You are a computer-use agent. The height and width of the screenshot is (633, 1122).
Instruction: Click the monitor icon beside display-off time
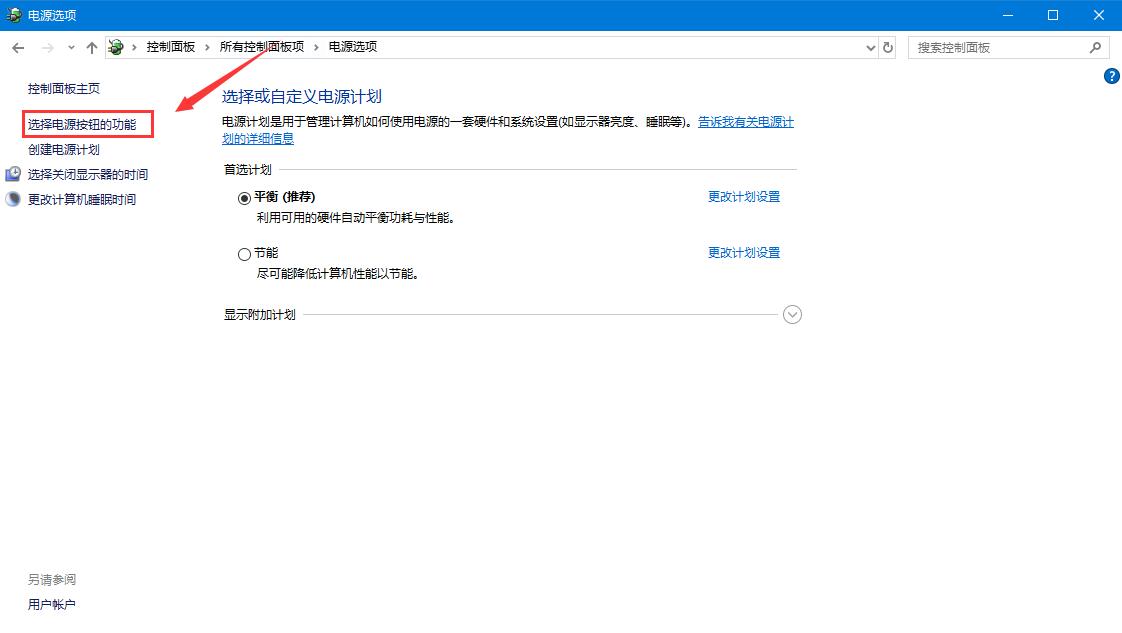point(13,174)
